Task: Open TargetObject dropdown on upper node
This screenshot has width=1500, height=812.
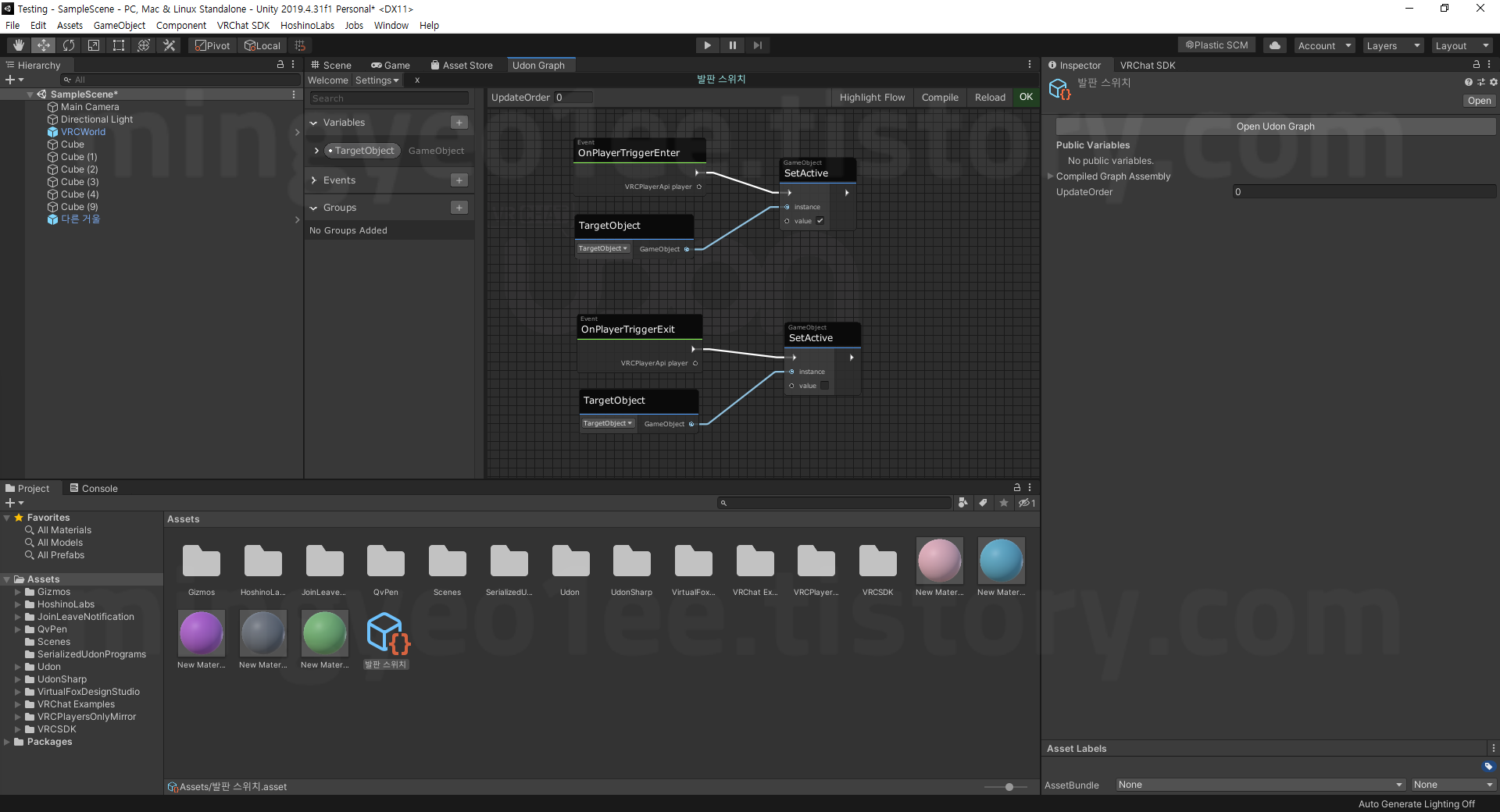Action: [603, 248]
